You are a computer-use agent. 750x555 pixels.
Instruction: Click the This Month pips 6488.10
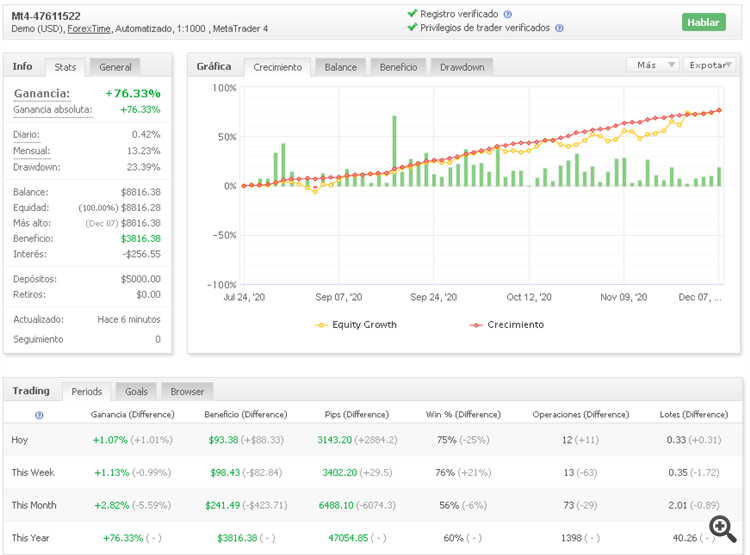click(x=336, y=505)
